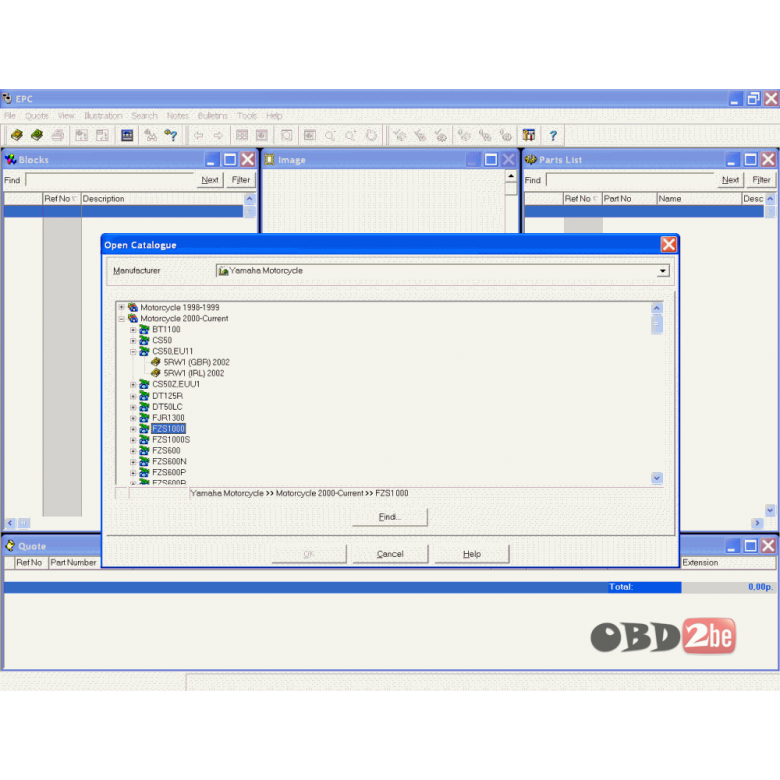This screenshot has height=780, width=780.
Task: Click the Image panel title icon
Action: [270, 160]
